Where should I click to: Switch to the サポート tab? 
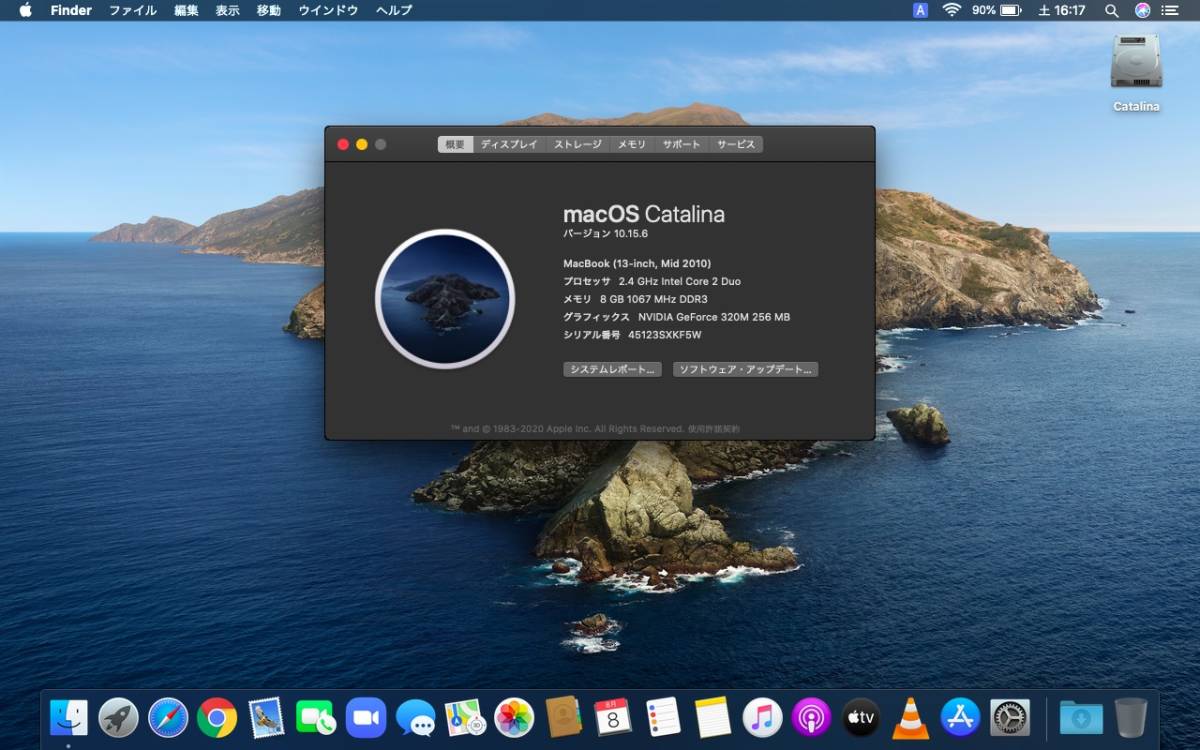682,144
